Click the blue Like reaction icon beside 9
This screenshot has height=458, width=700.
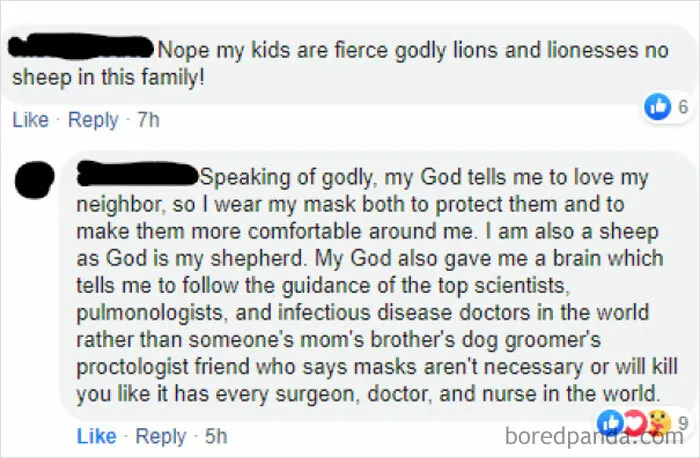point(610,422)
